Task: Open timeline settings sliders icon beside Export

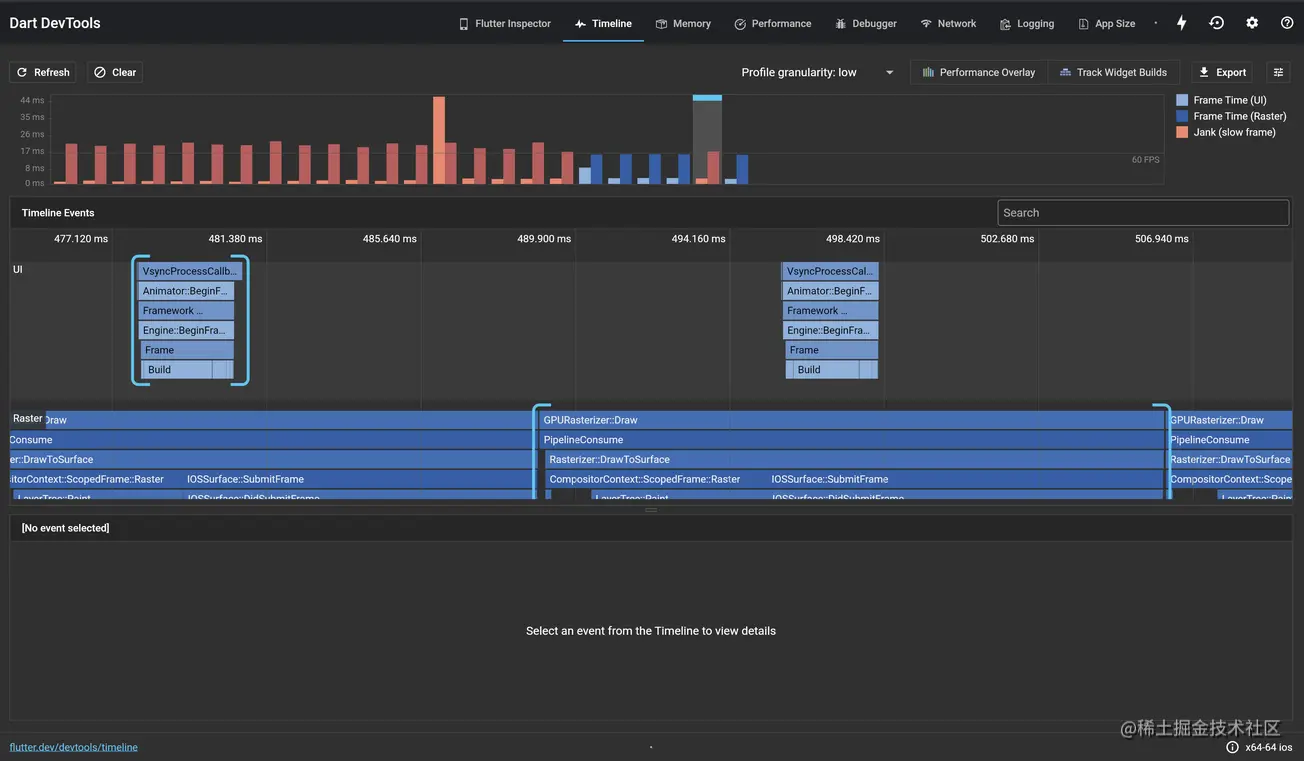Action: click(1278, 72)
